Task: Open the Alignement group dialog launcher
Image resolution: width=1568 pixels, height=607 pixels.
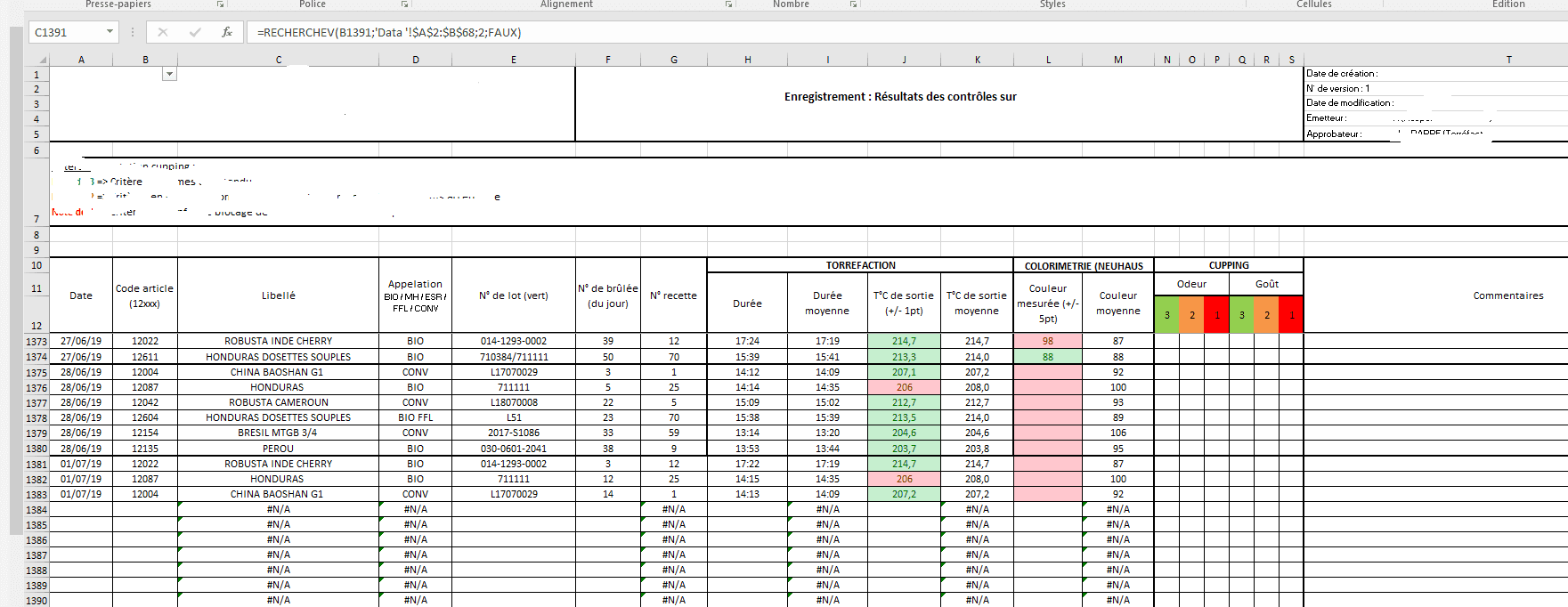Action: point(728,4)
